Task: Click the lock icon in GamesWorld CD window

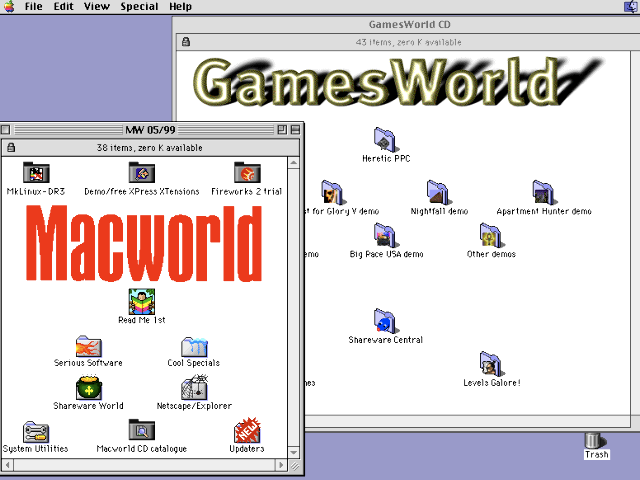Action: (x=186, y=42)
